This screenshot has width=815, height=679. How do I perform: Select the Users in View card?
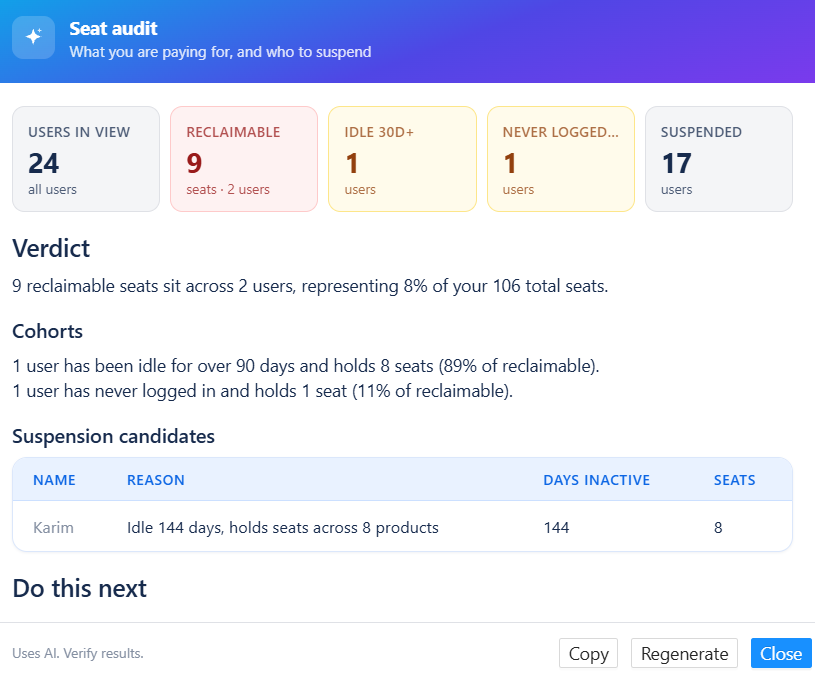pyautogui.click(x=86, y=159)
